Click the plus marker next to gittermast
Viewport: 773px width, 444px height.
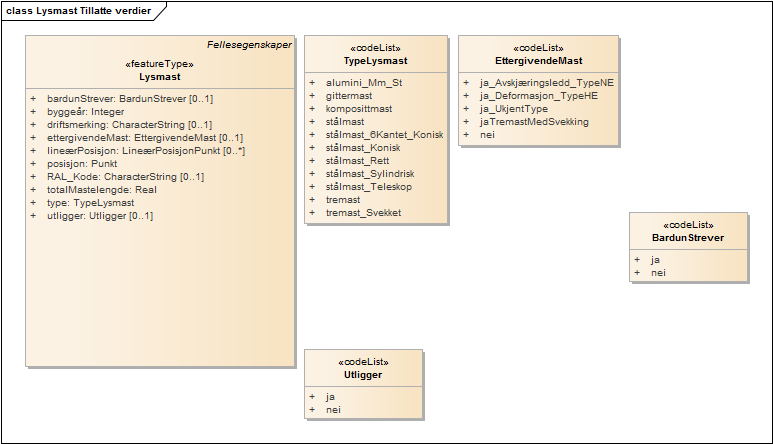pos(312,95)
